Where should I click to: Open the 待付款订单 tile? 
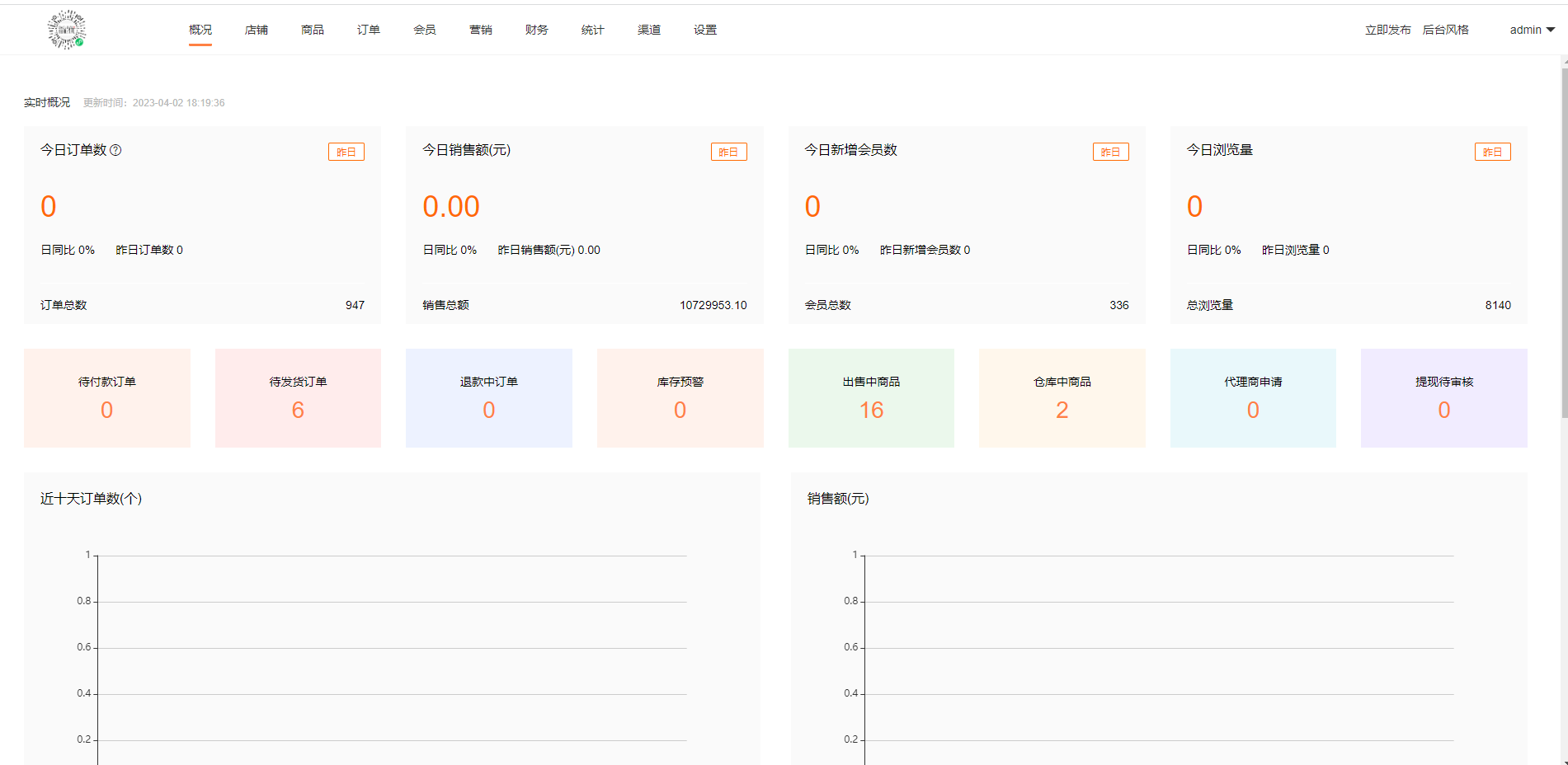coord(107,398)
